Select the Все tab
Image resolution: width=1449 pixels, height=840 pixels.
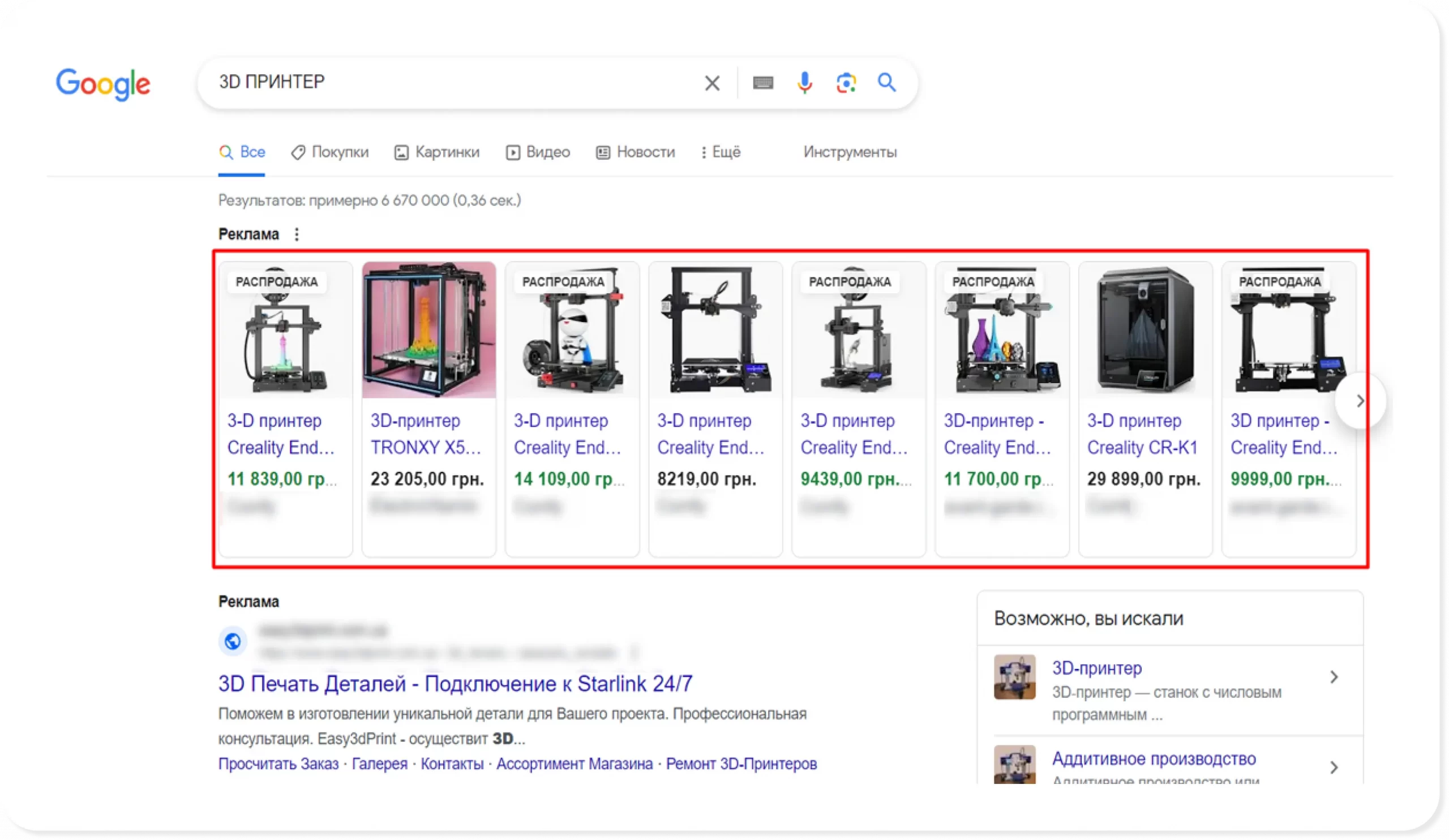coord(242,152)
